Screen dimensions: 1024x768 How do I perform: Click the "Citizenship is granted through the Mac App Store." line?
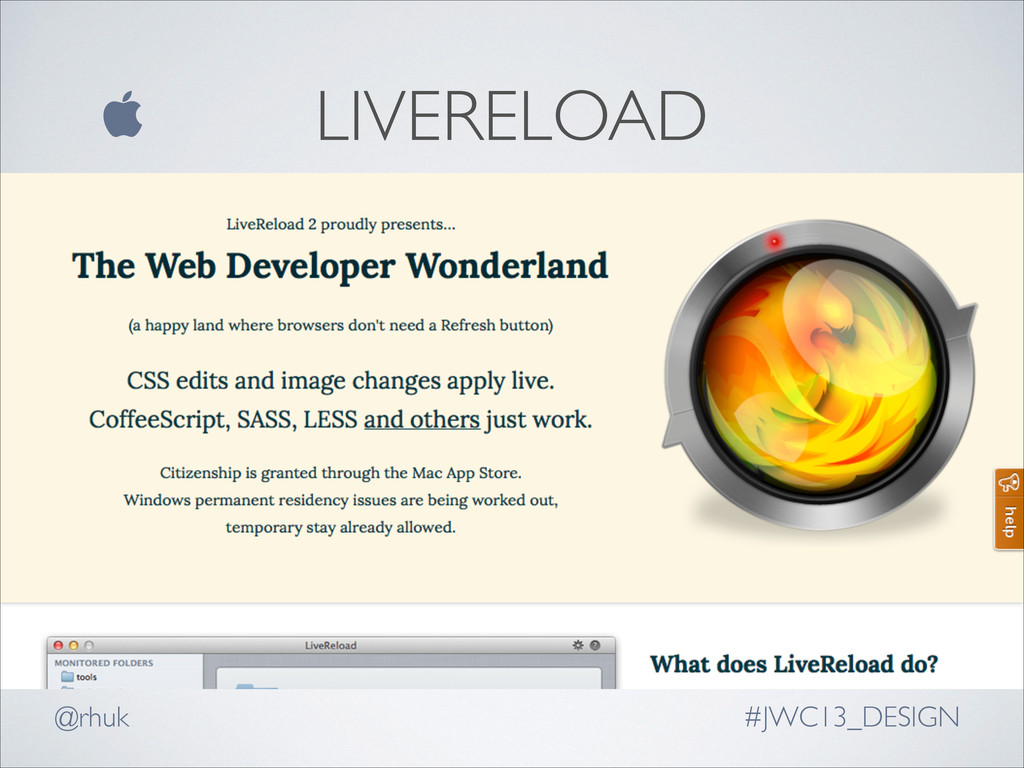(341, 473)
